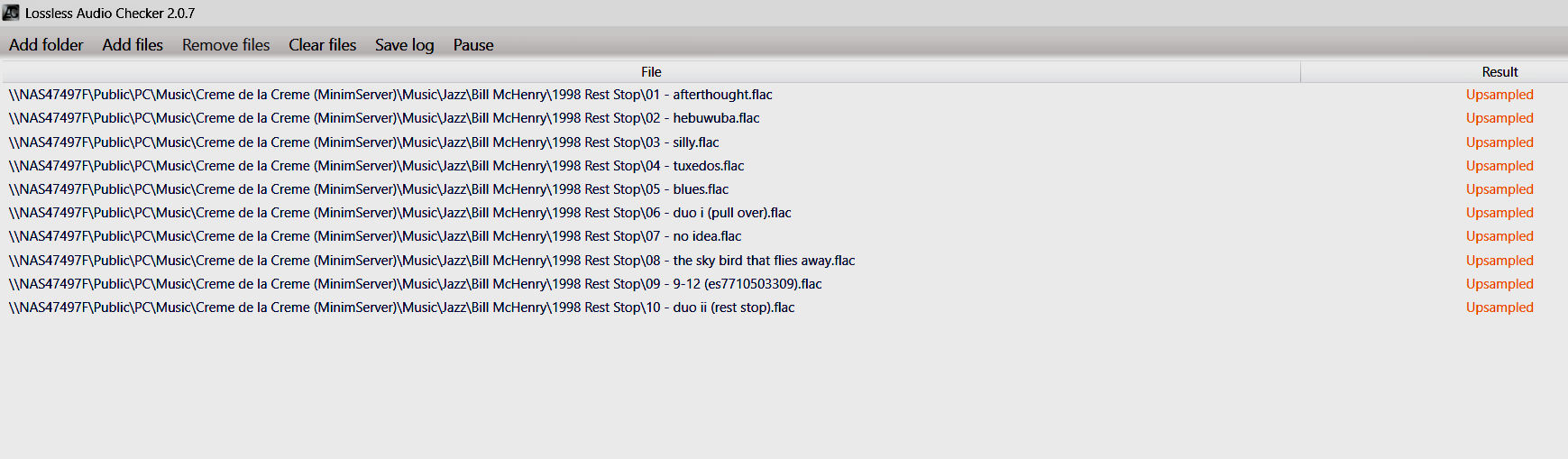Select 10 - duo ii (rest stop).flac
The image size is (1568, 459).
click(784, 308)
